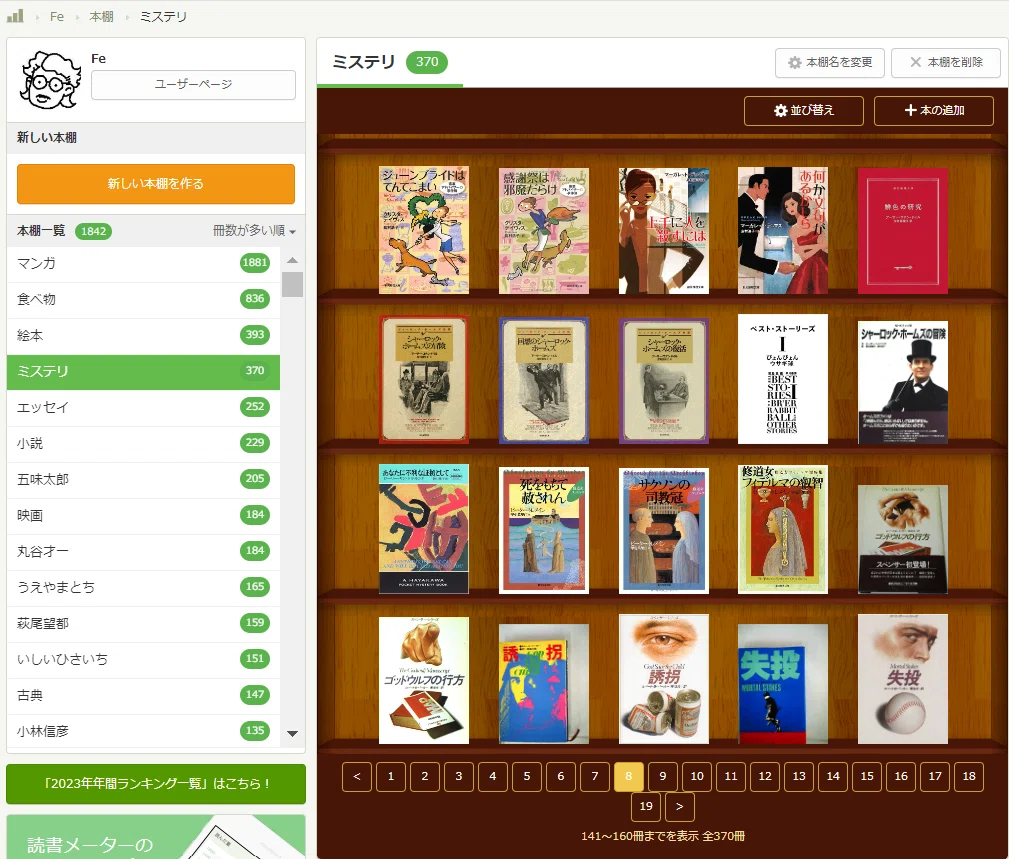Select the 映画 bookshelf
Screen dimensions: 1009x859
(x=143, y=515)
